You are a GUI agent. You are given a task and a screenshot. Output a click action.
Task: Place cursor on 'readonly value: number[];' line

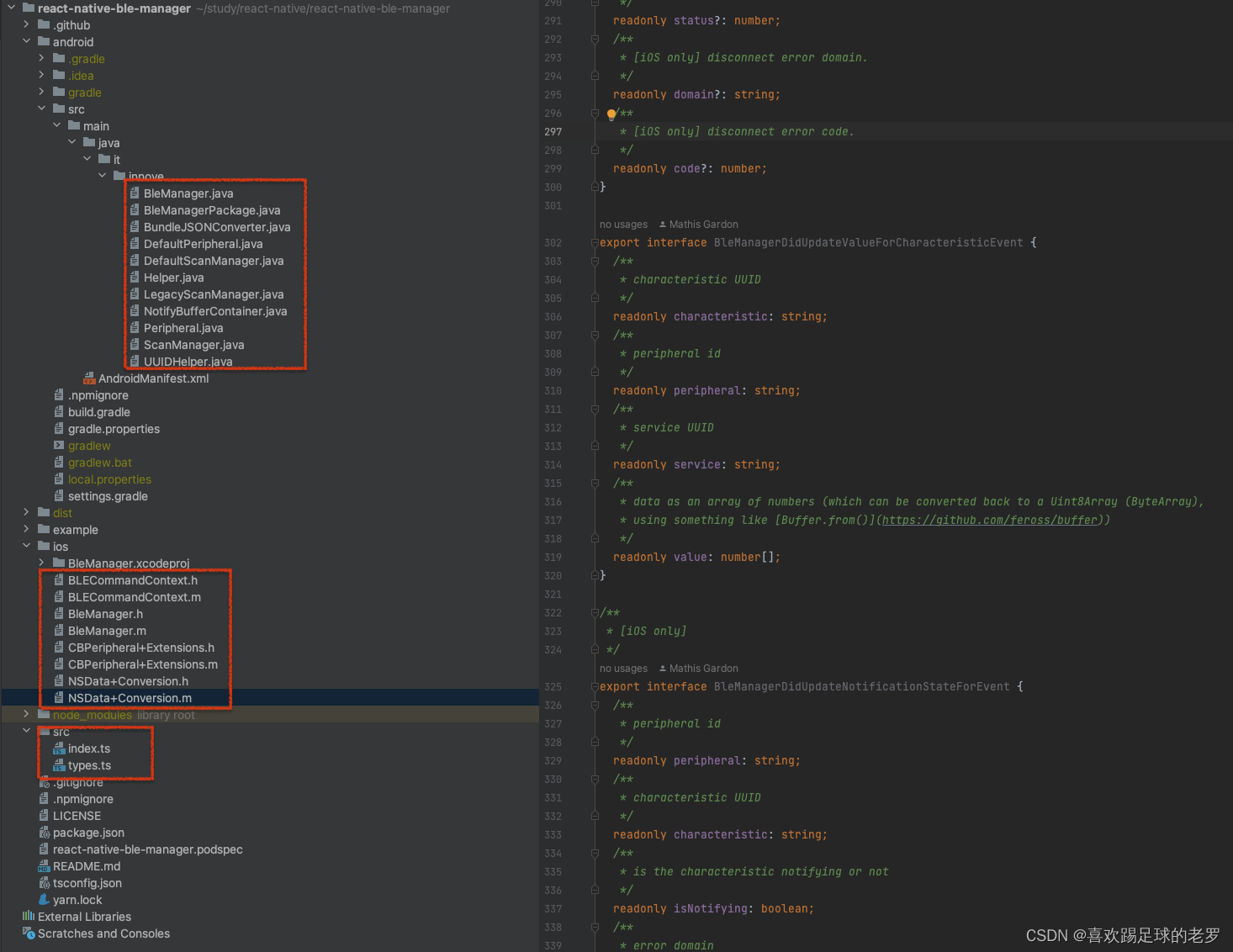(x=696, y=558)
